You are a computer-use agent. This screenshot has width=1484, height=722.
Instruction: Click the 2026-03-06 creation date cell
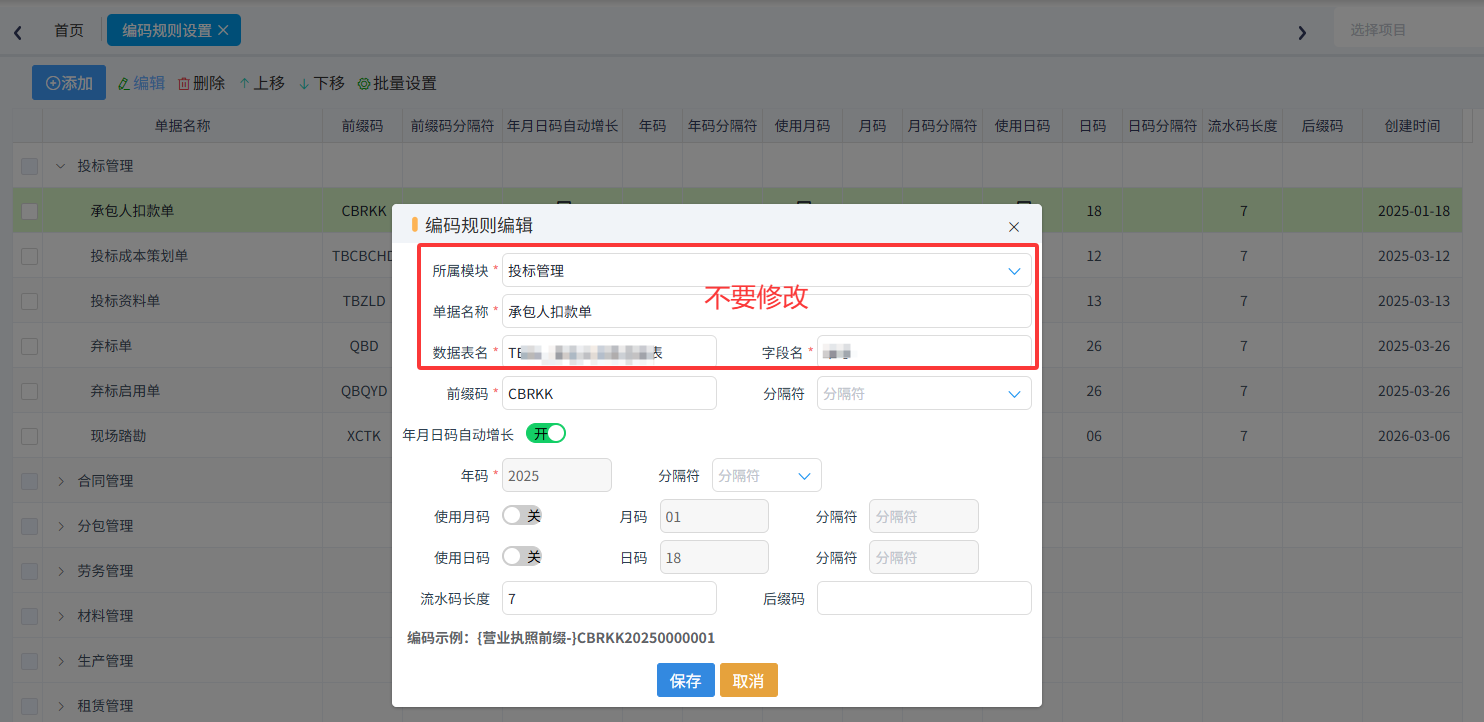(x=1413, y=436)
